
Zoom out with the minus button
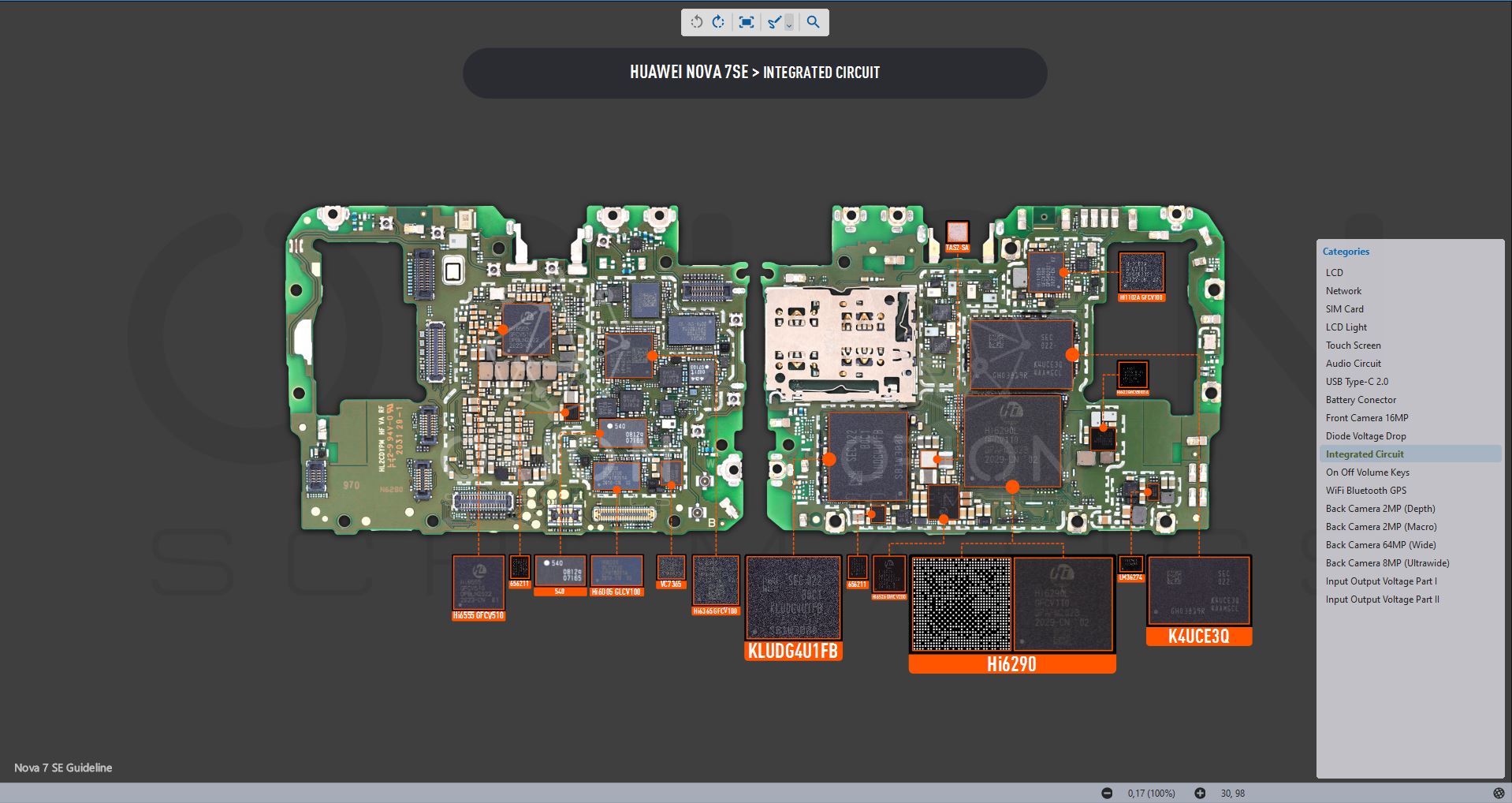(1107, 793)
